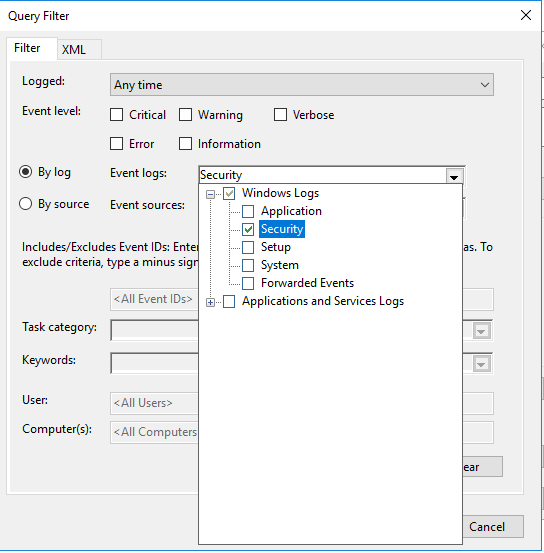Close the Query Filter dialog
544x553 pixels.
tap(526, 15)
